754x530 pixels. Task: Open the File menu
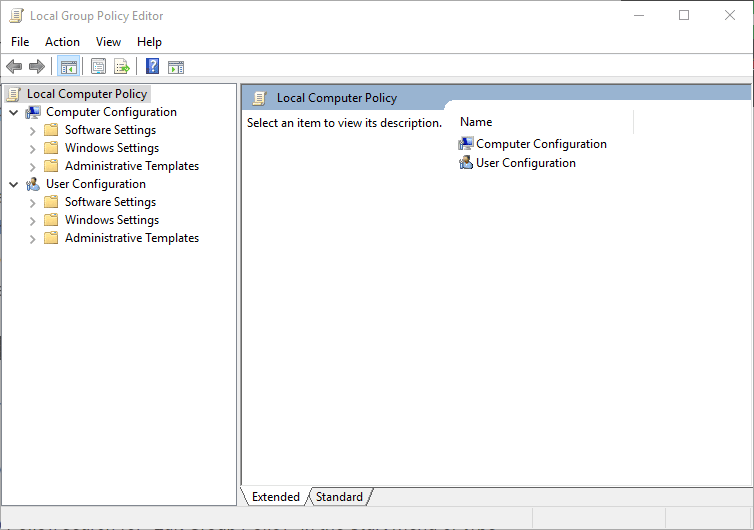pos(20,42)
